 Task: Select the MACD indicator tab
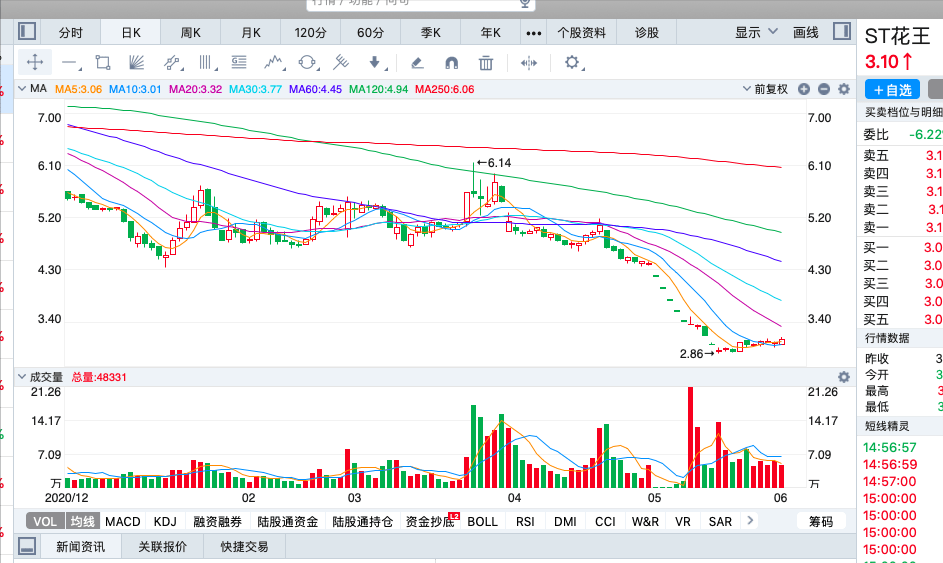[123, 521]
